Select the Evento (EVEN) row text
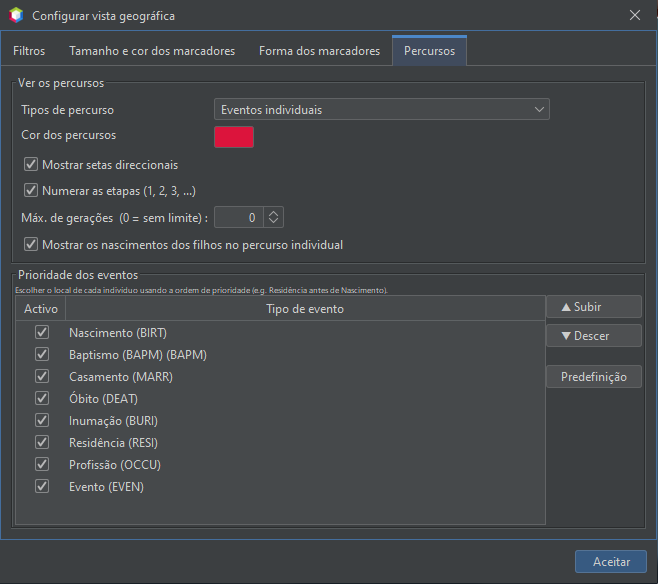The height and width of the screenshot is (584, 658). 106,487
